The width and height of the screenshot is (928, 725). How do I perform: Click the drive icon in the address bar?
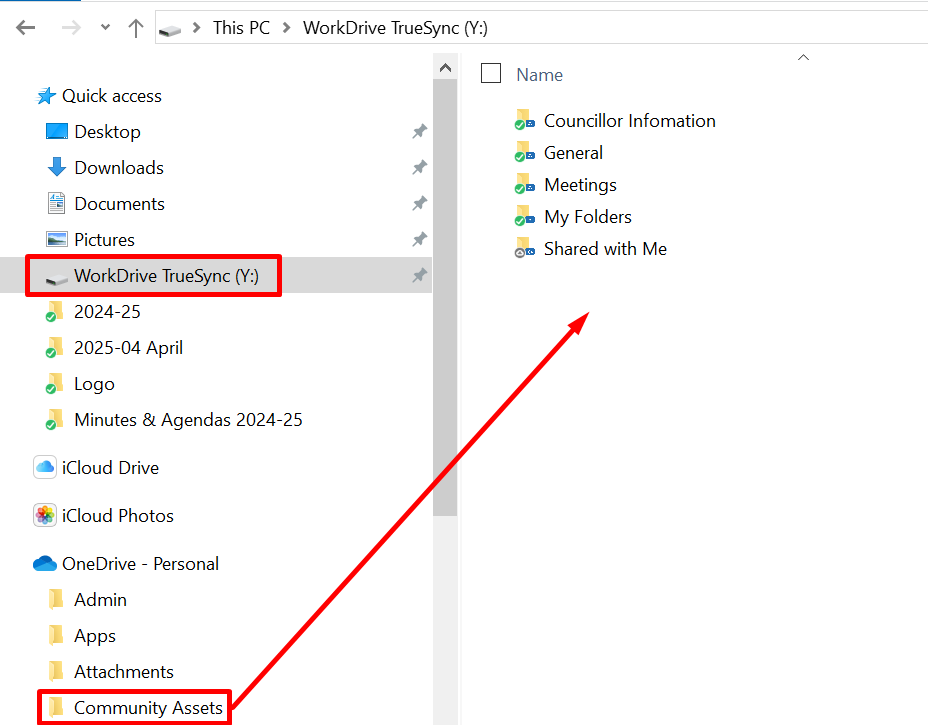coord(170,30)
